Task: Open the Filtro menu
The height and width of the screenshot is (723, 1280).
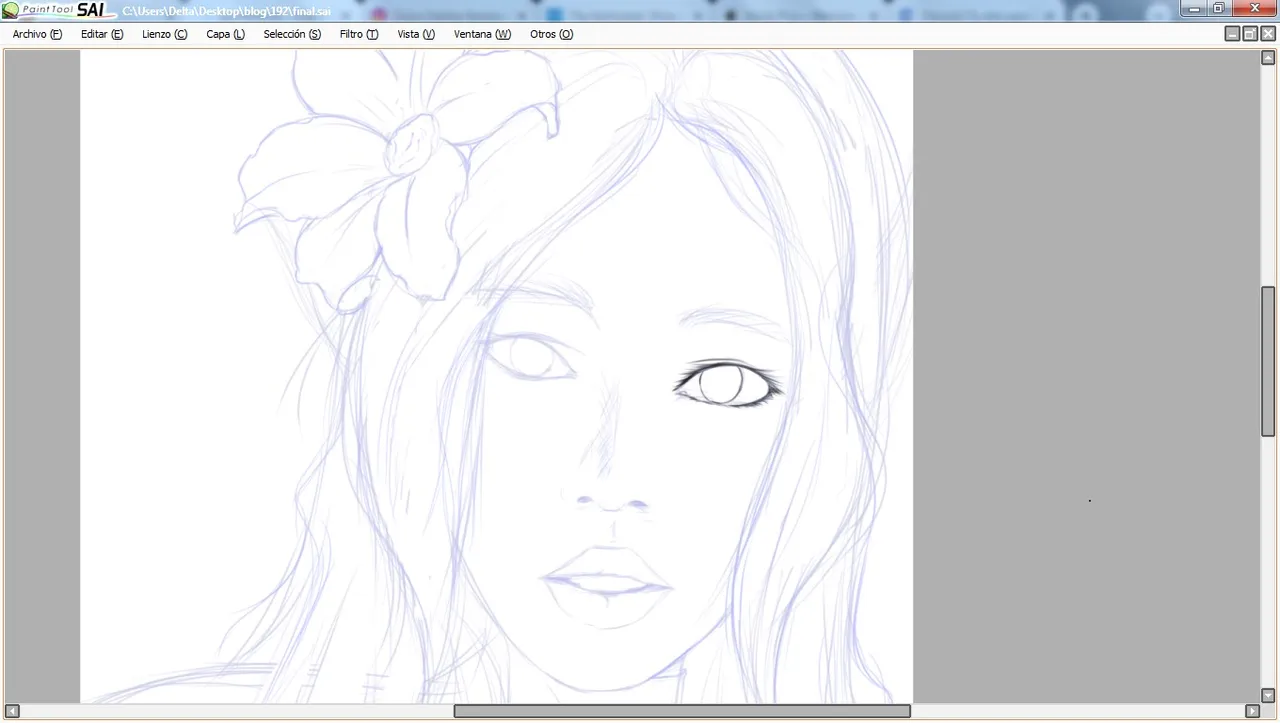Action: [x=358, y=34]
